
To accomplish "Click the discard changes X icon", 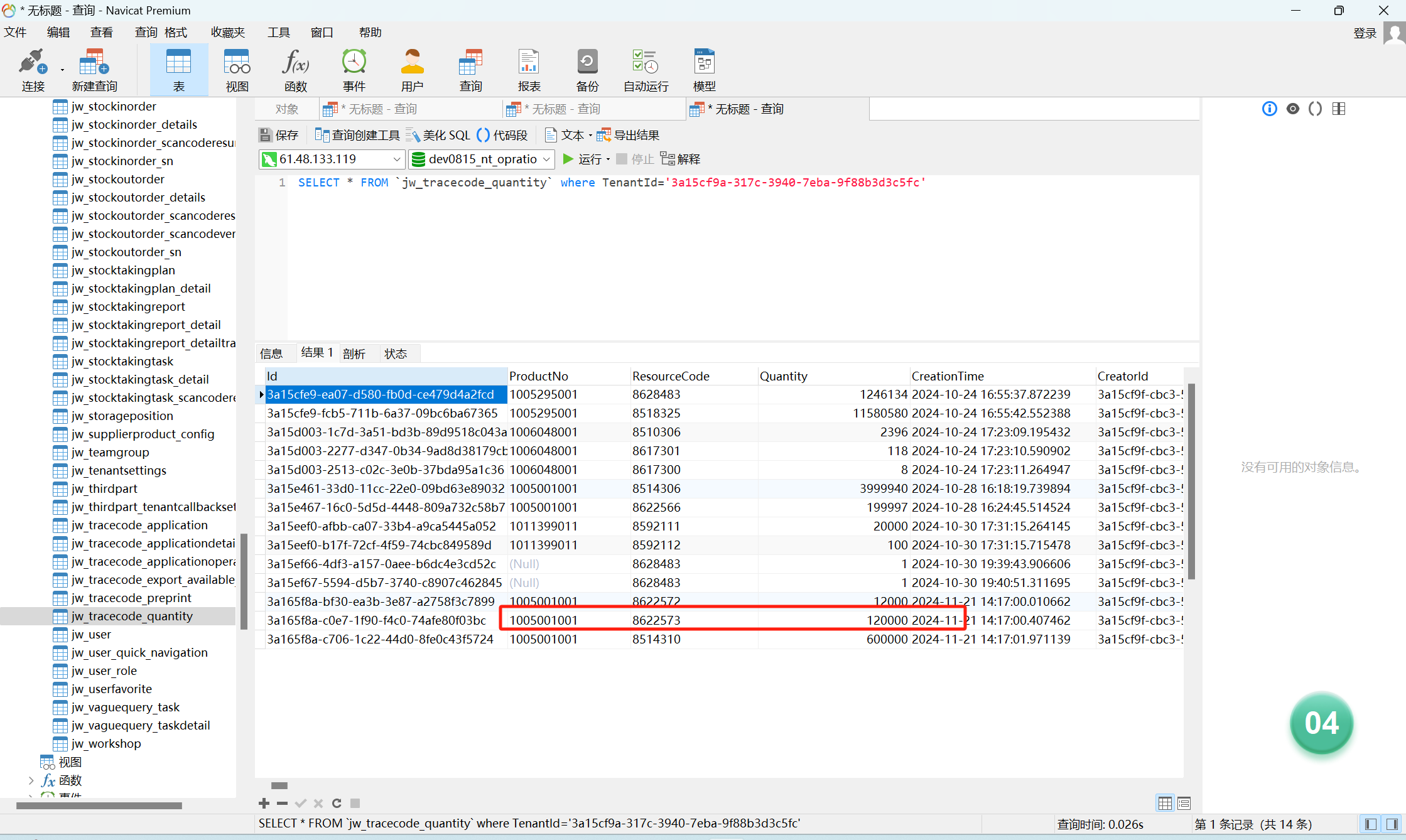I will [318, 803].
